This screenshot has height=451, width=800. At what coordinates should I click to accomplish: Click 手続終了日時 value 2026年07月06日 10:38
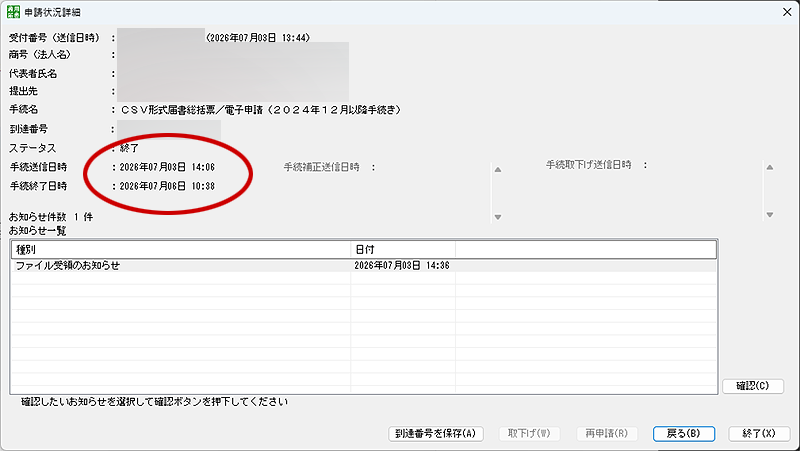(167, 186)
